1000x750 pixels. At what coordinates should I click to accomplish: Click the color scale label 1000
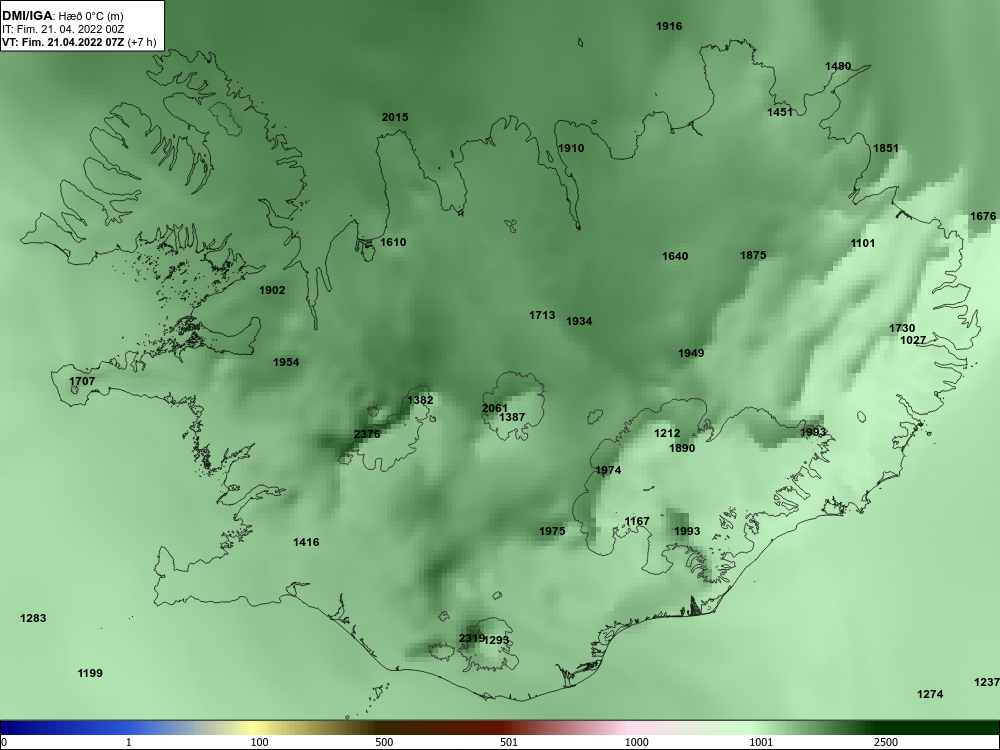tap(636, 742)
